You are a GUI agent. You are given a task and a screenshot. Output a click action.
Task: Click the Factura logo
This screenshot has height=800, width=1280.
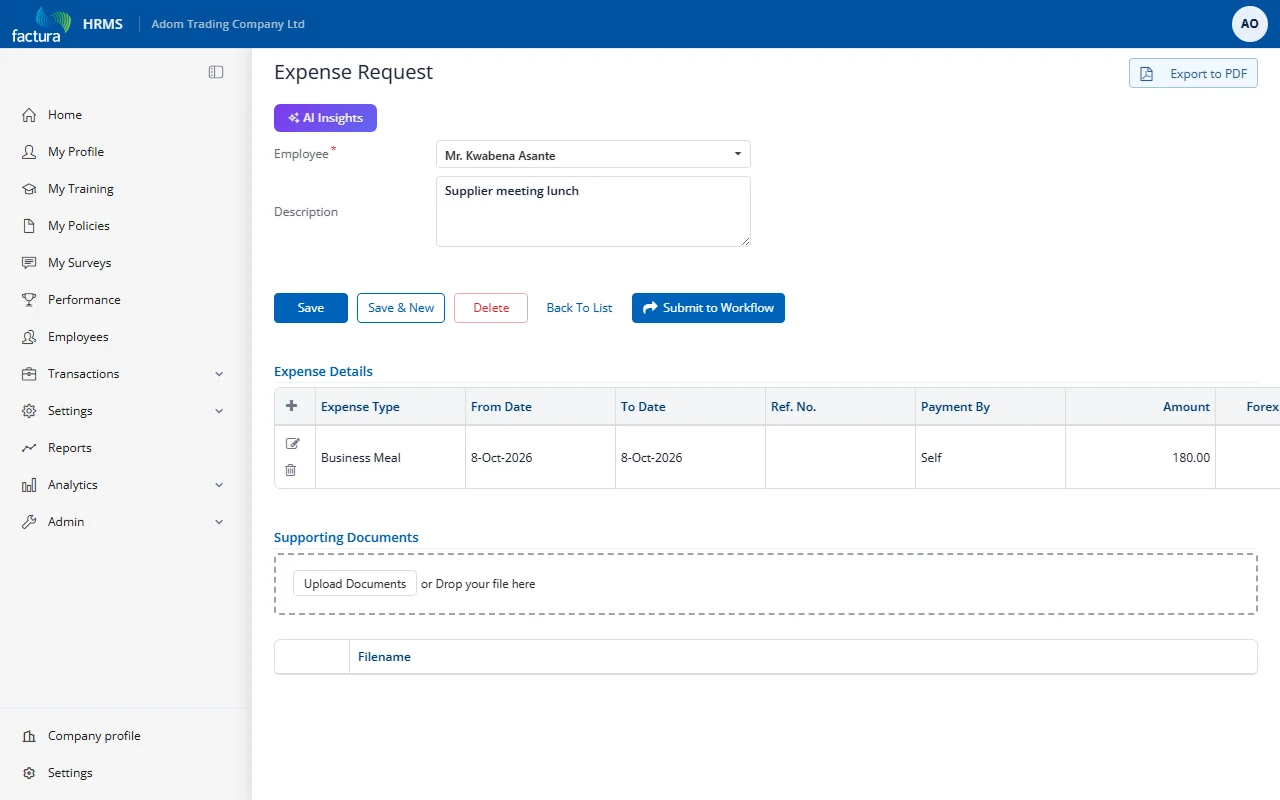pyautogui.click(x=41, y=24)
